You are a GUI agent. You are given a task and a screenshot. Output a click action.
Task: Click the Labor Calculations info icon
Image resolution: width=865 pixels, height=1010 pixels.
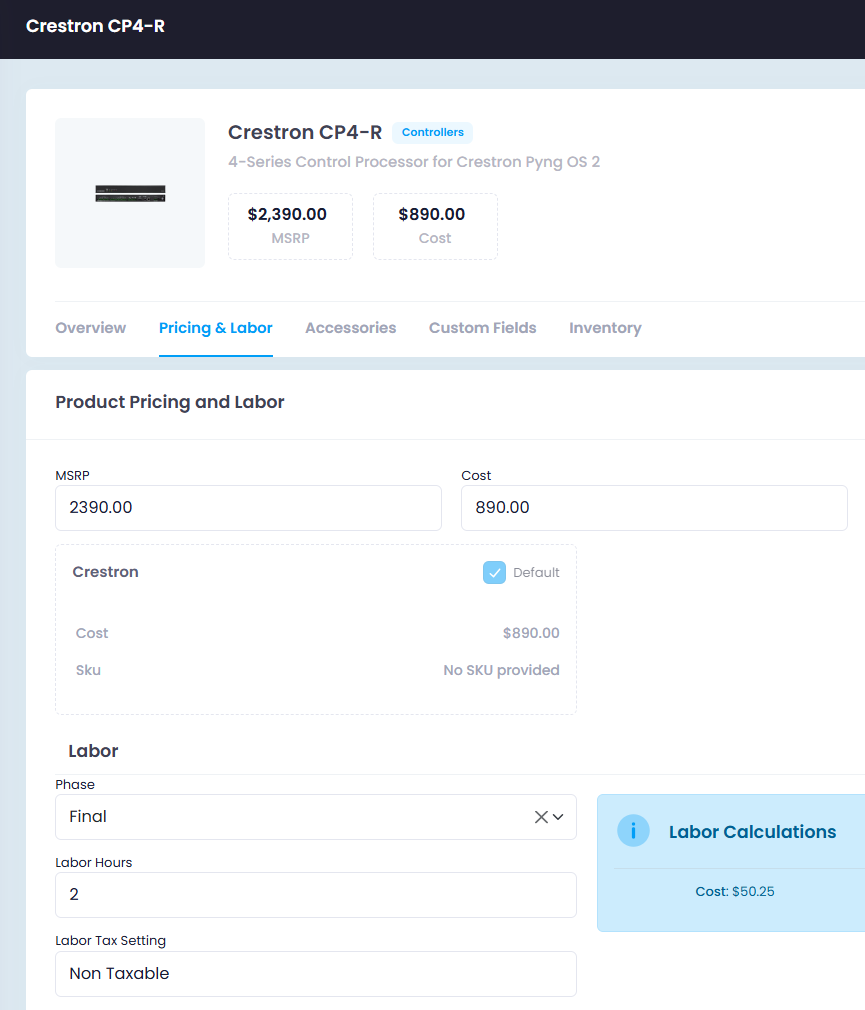pyautogui.click(x=633, y=831)
